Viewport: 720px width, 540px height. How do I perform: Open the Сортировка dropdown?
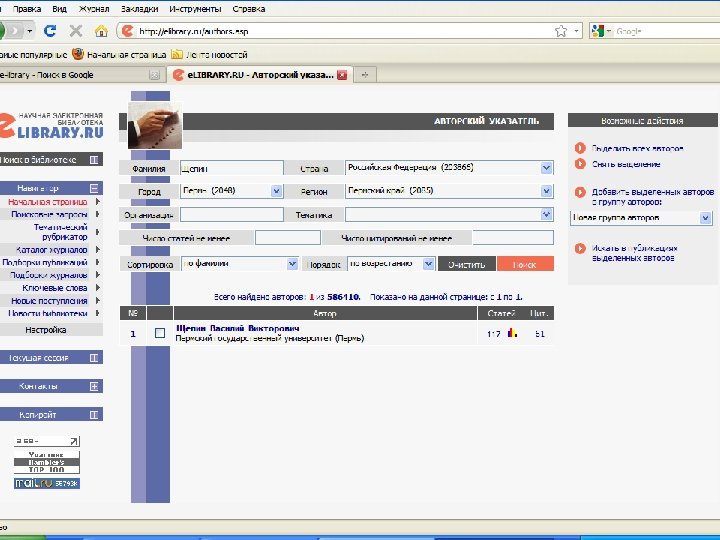pyautogui.click(x=292, y=264)
